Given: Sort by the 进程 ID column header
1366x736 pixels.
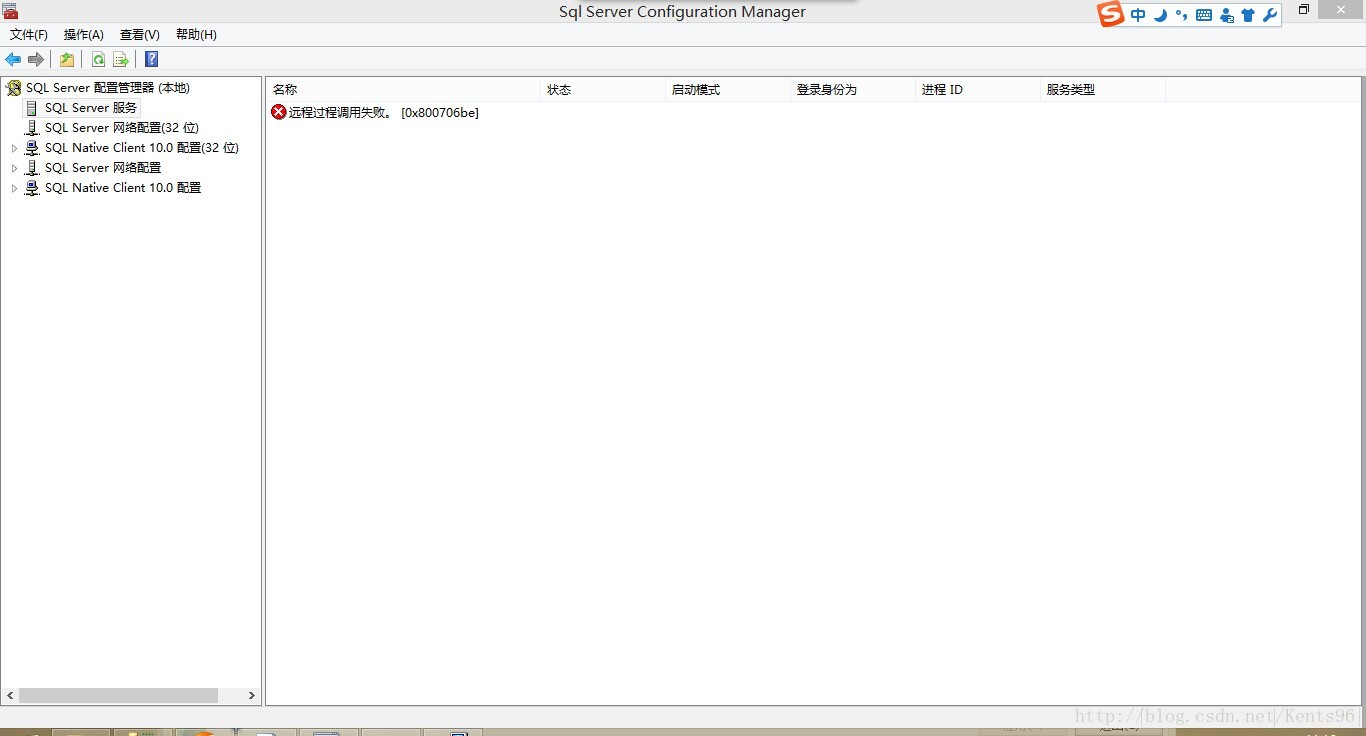Looking at the screenshot, I should [978, 90].
